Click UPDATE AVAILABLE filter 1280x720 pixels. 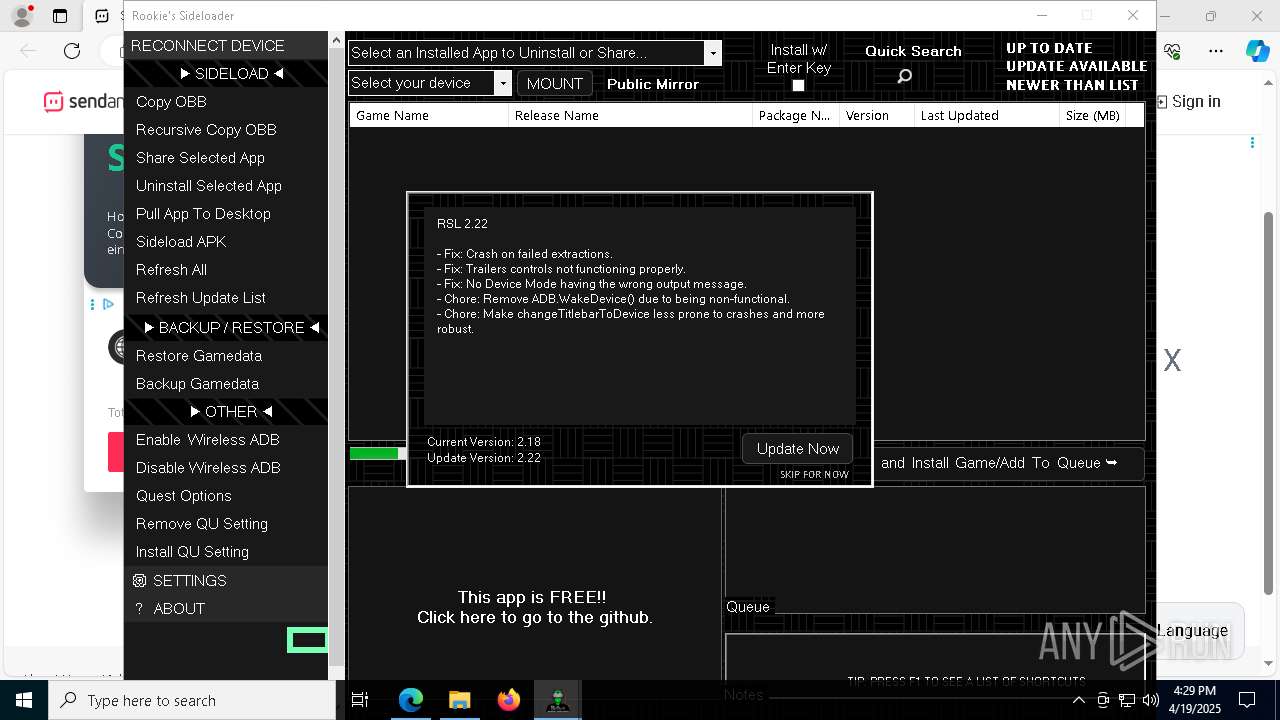tap(1076, 66)
